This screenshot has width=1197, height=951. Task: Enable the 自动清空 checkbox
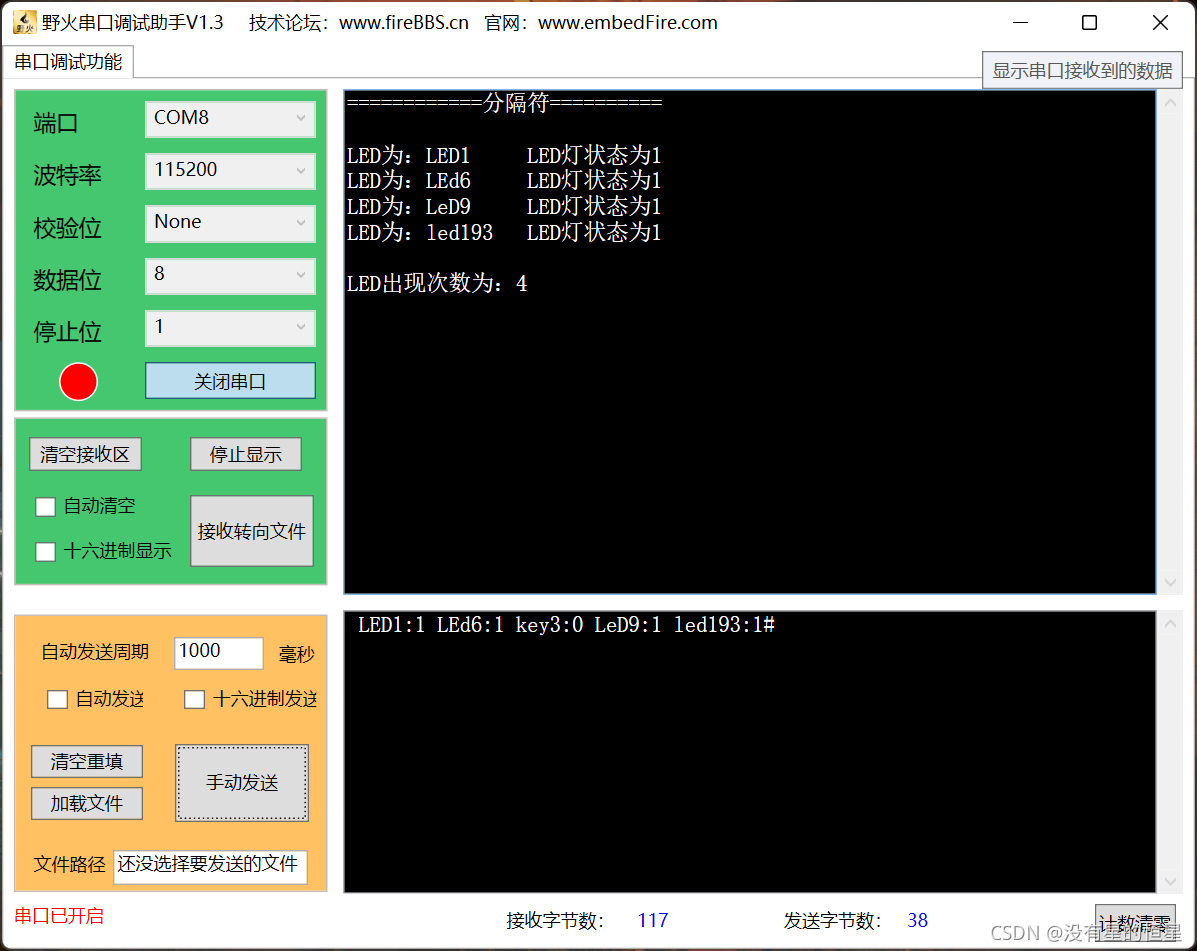click(45, 507)
